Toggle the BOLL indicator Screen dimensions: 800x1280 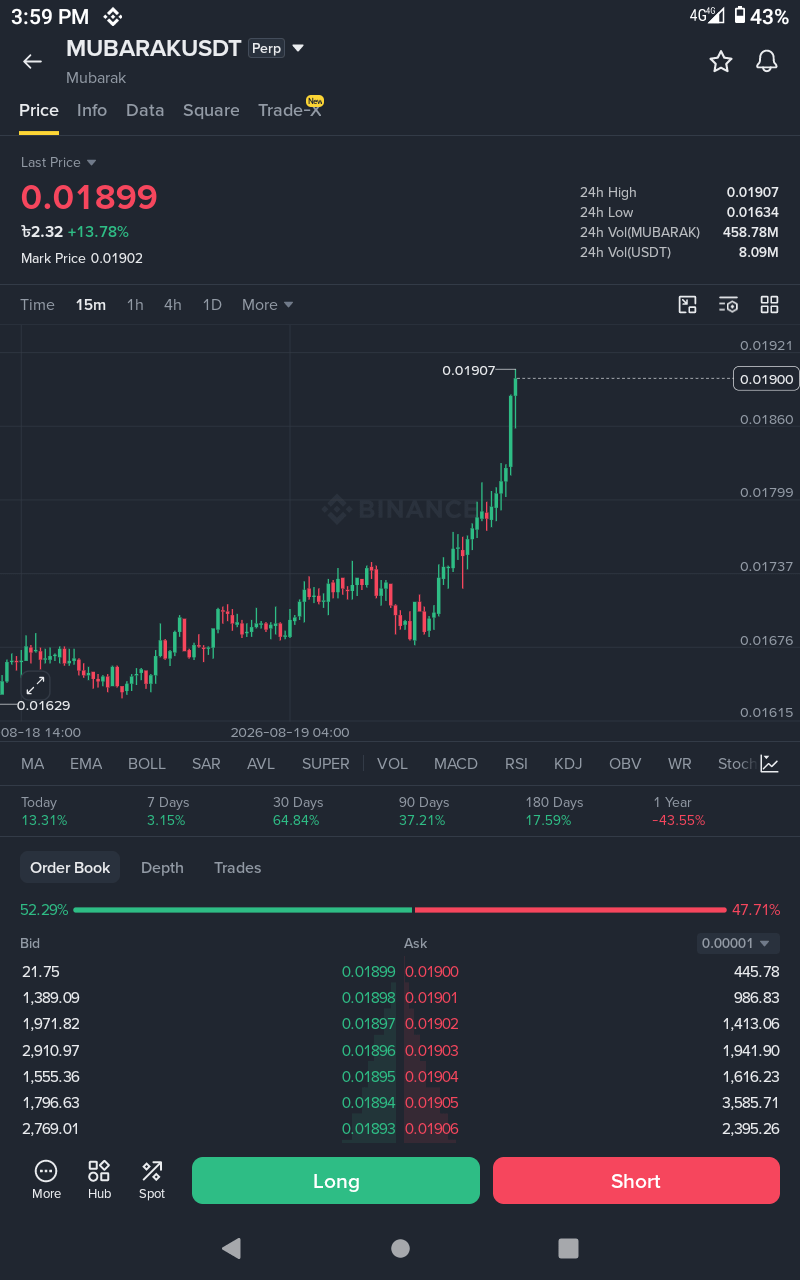click(147, 764)
